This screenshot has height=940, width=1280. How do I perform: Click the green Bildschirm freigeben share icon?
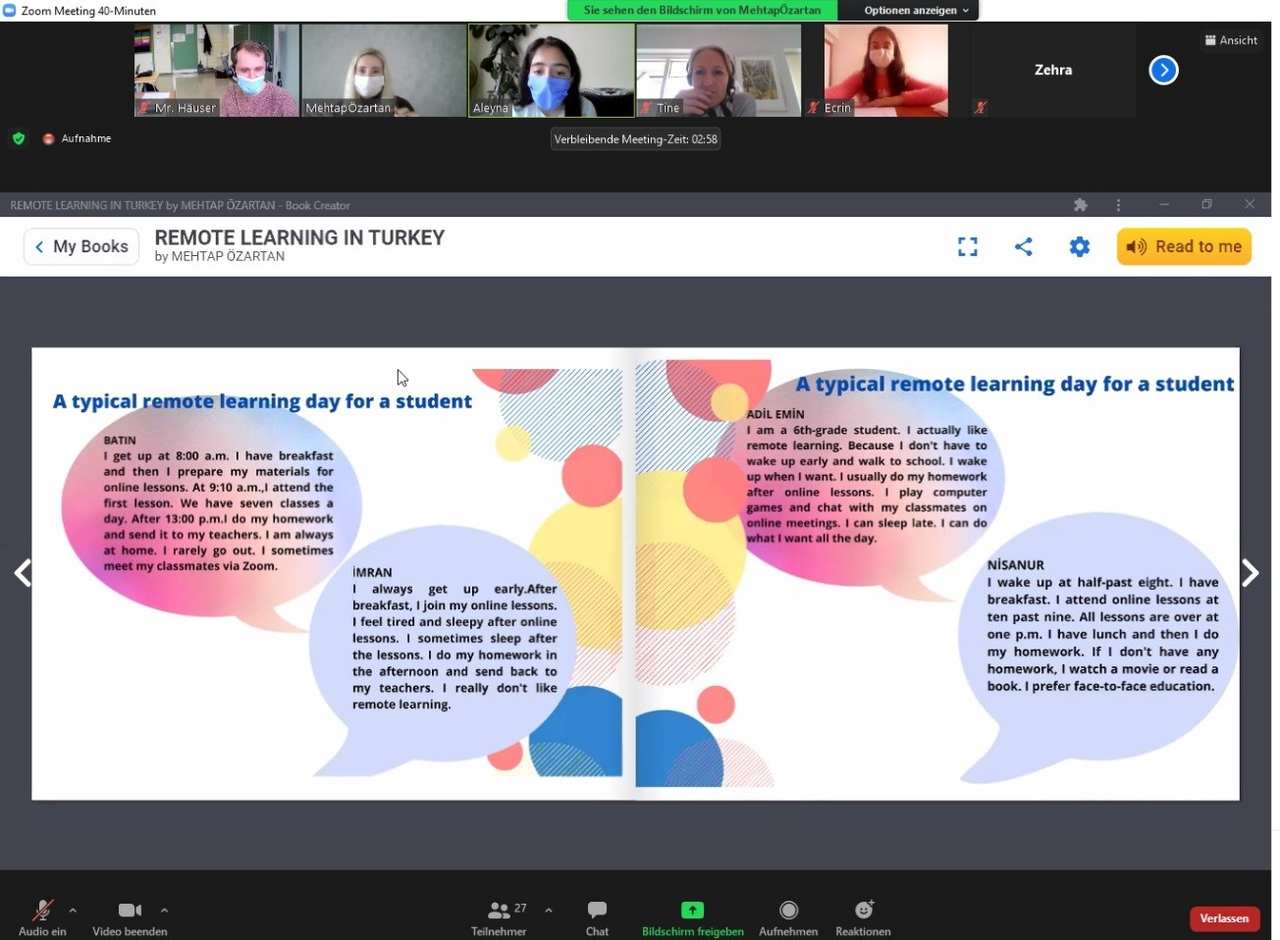coord(692,910)
